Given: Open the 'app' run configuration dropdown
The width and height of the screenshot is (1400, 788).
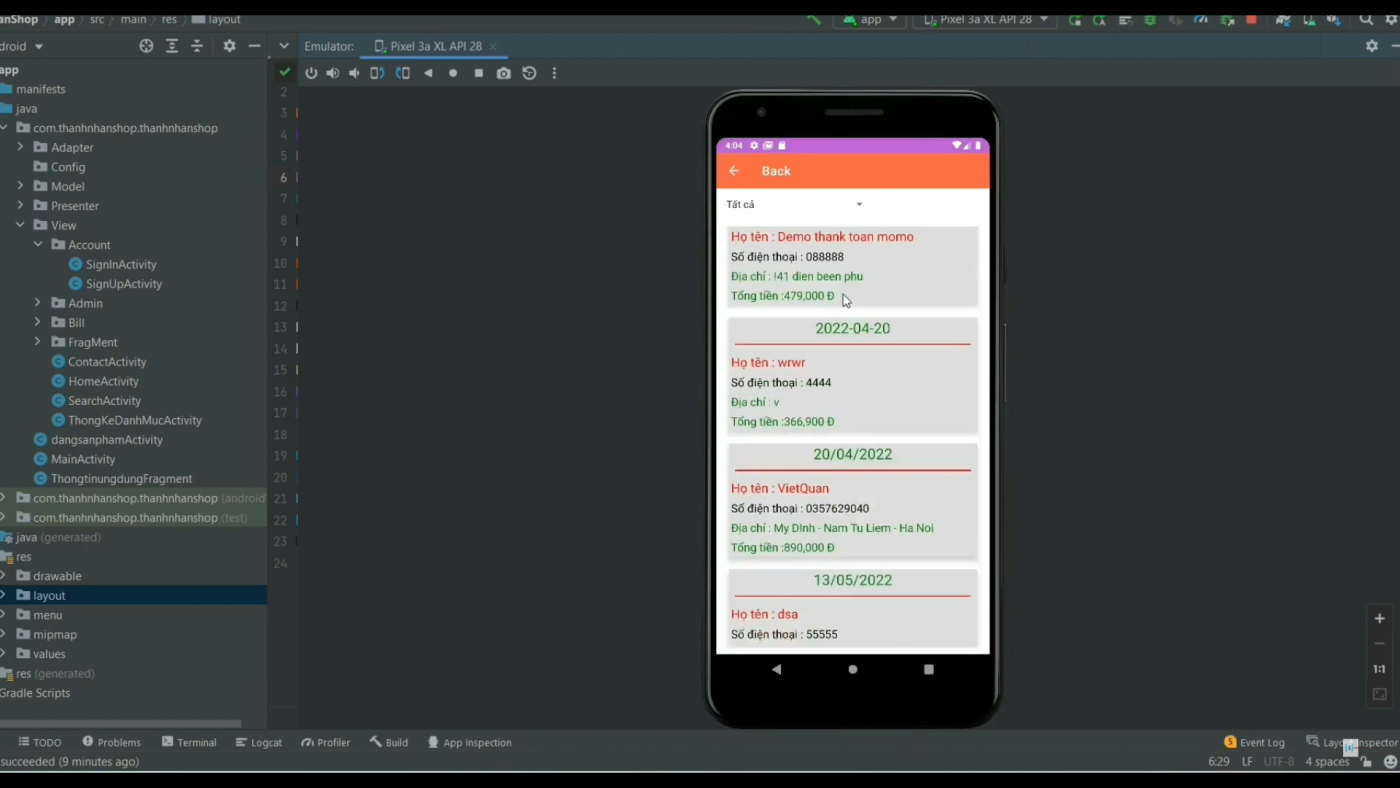Looking at the screenshot, I should [870, 19].
